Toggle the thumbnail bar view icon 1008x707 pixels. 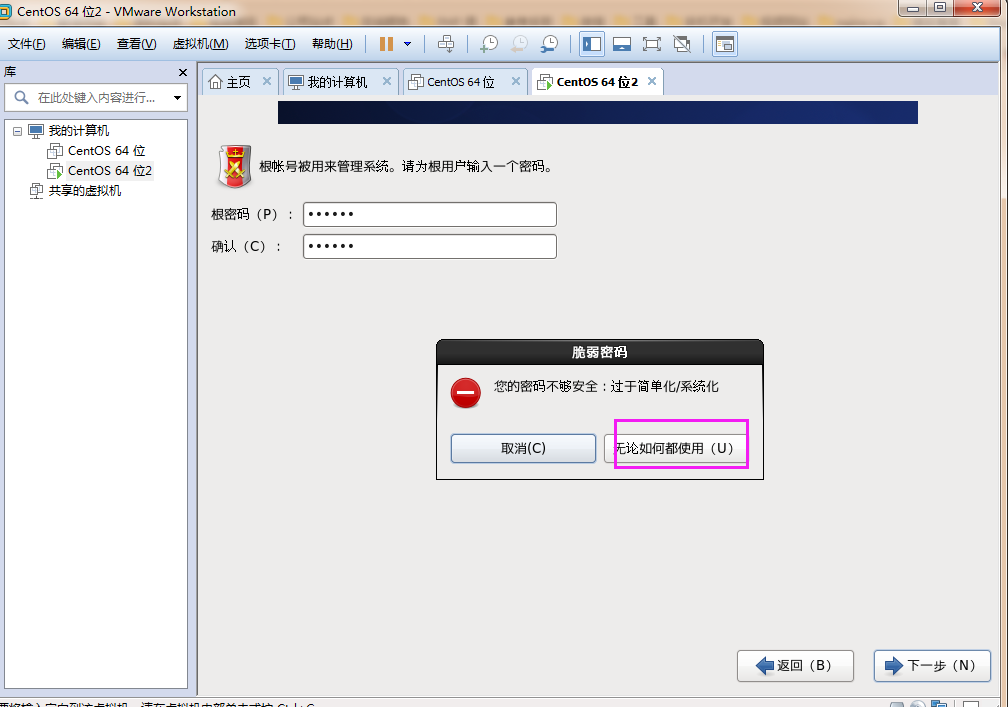point(622,44)
